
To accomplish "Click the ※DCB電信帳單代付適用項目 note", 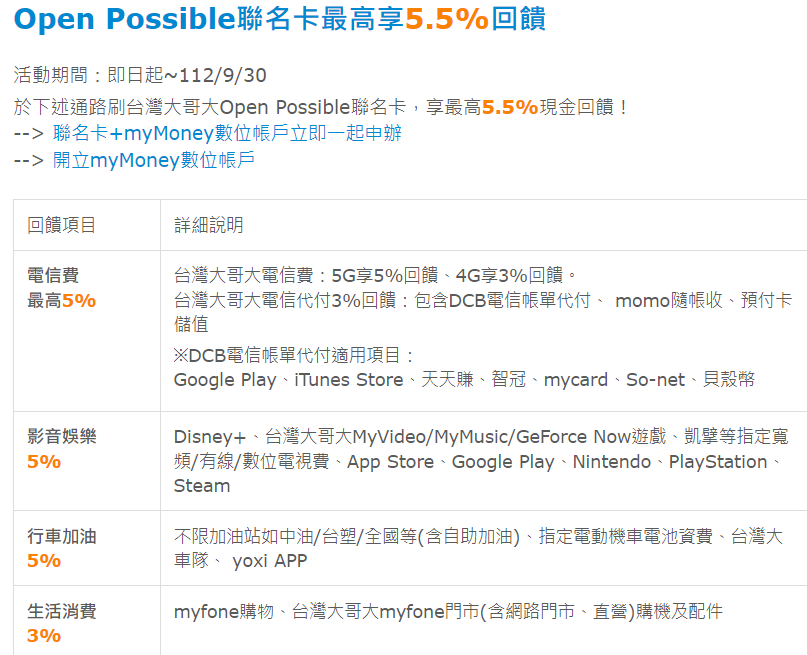I will coord(294,355).
